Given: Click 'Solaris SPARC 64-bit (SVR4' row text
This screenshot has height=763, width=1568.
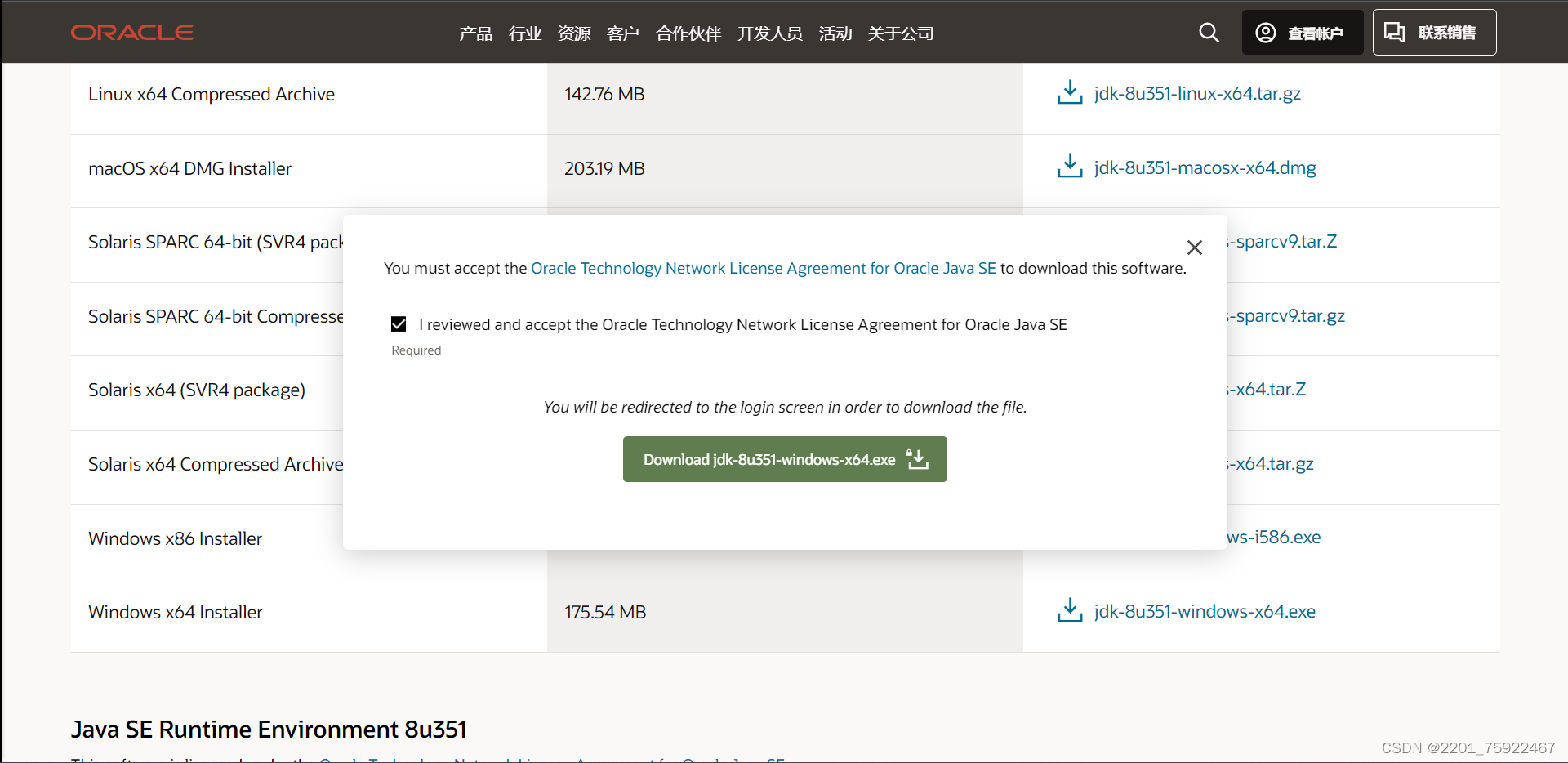Looking at the screenshot, I should [x=216, y=242].
